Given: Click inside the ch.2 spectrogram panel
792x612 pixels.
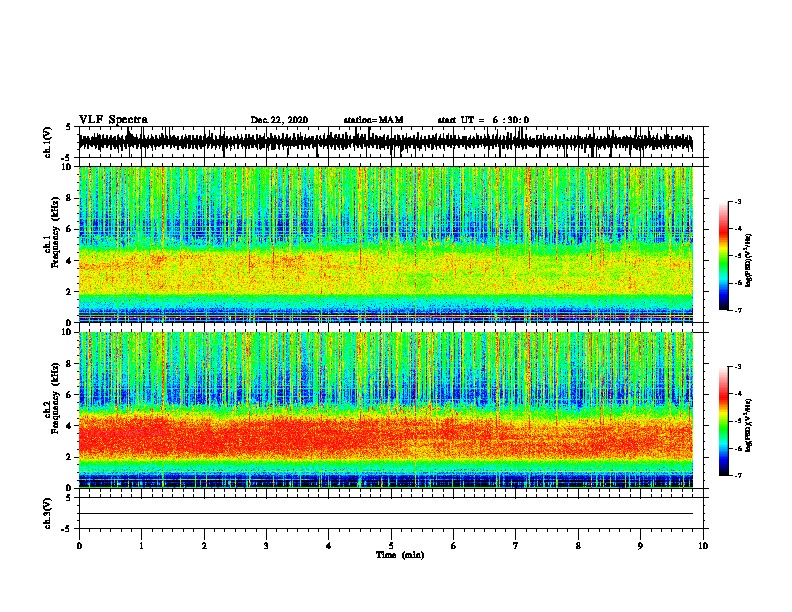Looking at the screenshot, I should click(385, 410).
